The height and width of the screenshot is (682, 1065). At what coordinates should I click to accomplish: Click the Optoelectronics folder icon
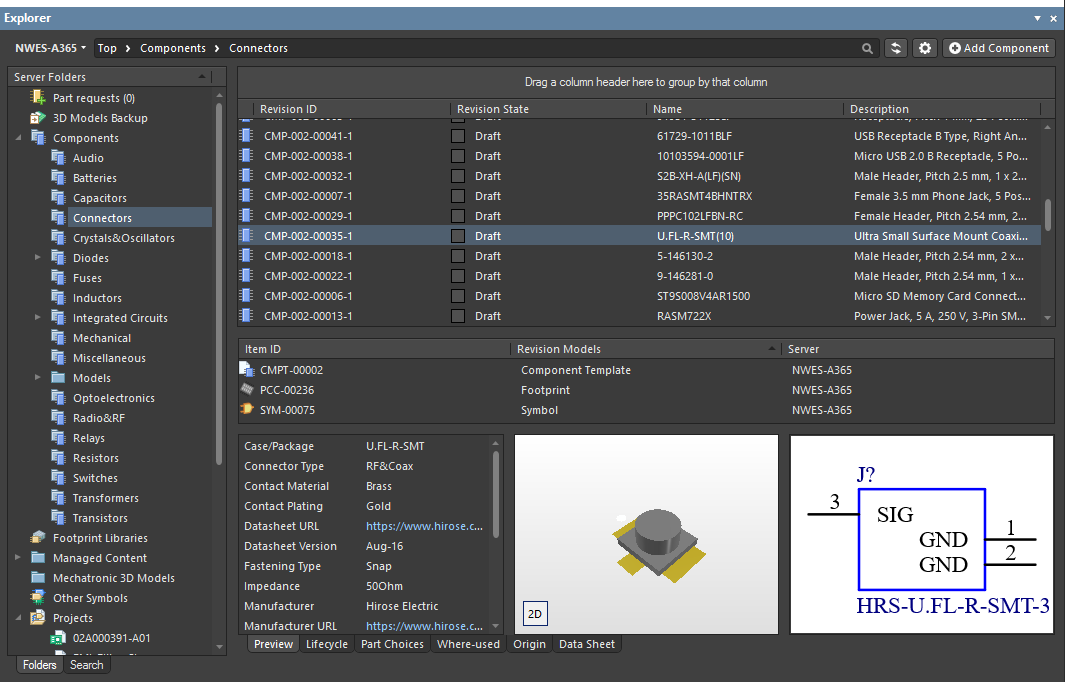[x=58, y=397]
